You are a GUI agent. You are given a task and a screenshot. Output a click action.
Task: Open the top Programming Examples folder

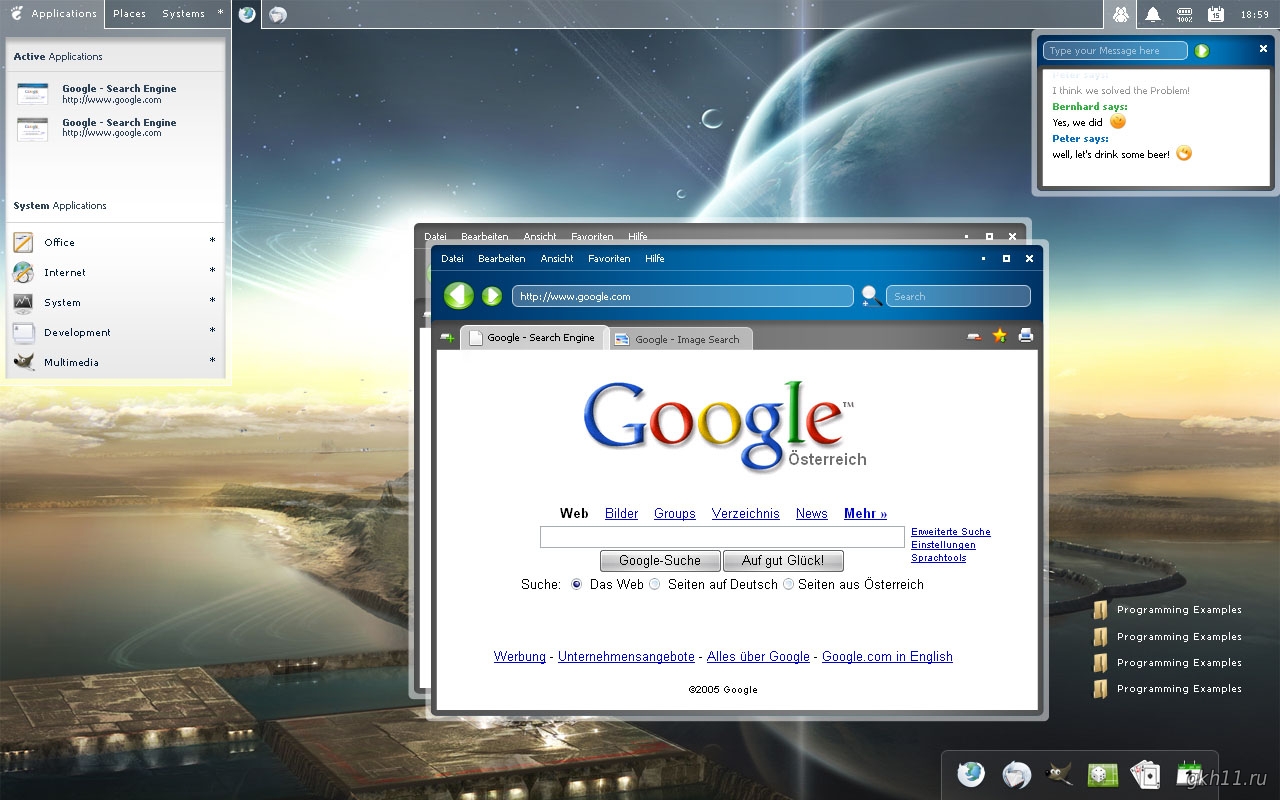click(x=1168, y=610)
